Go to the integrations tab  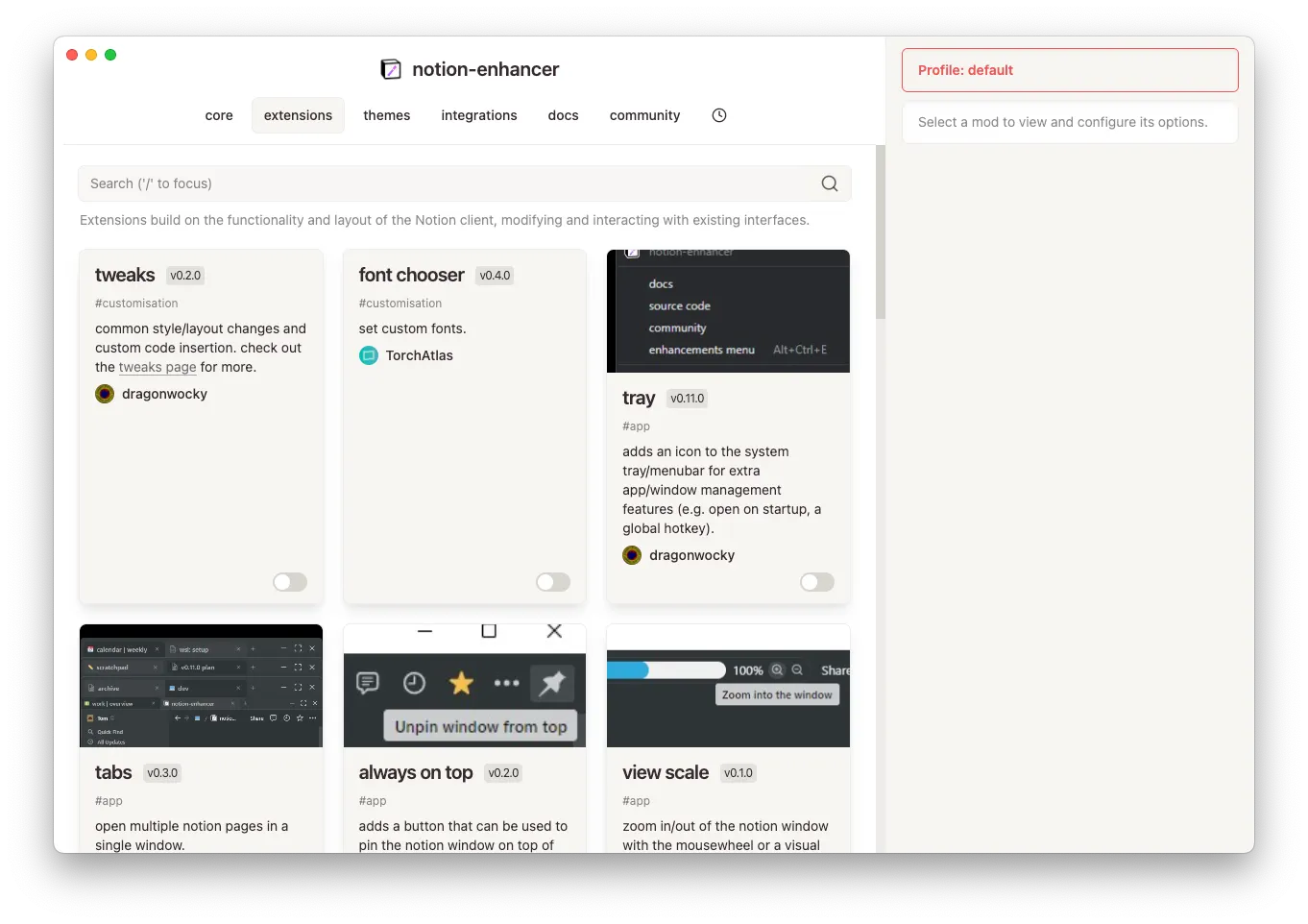click(479, 115)
